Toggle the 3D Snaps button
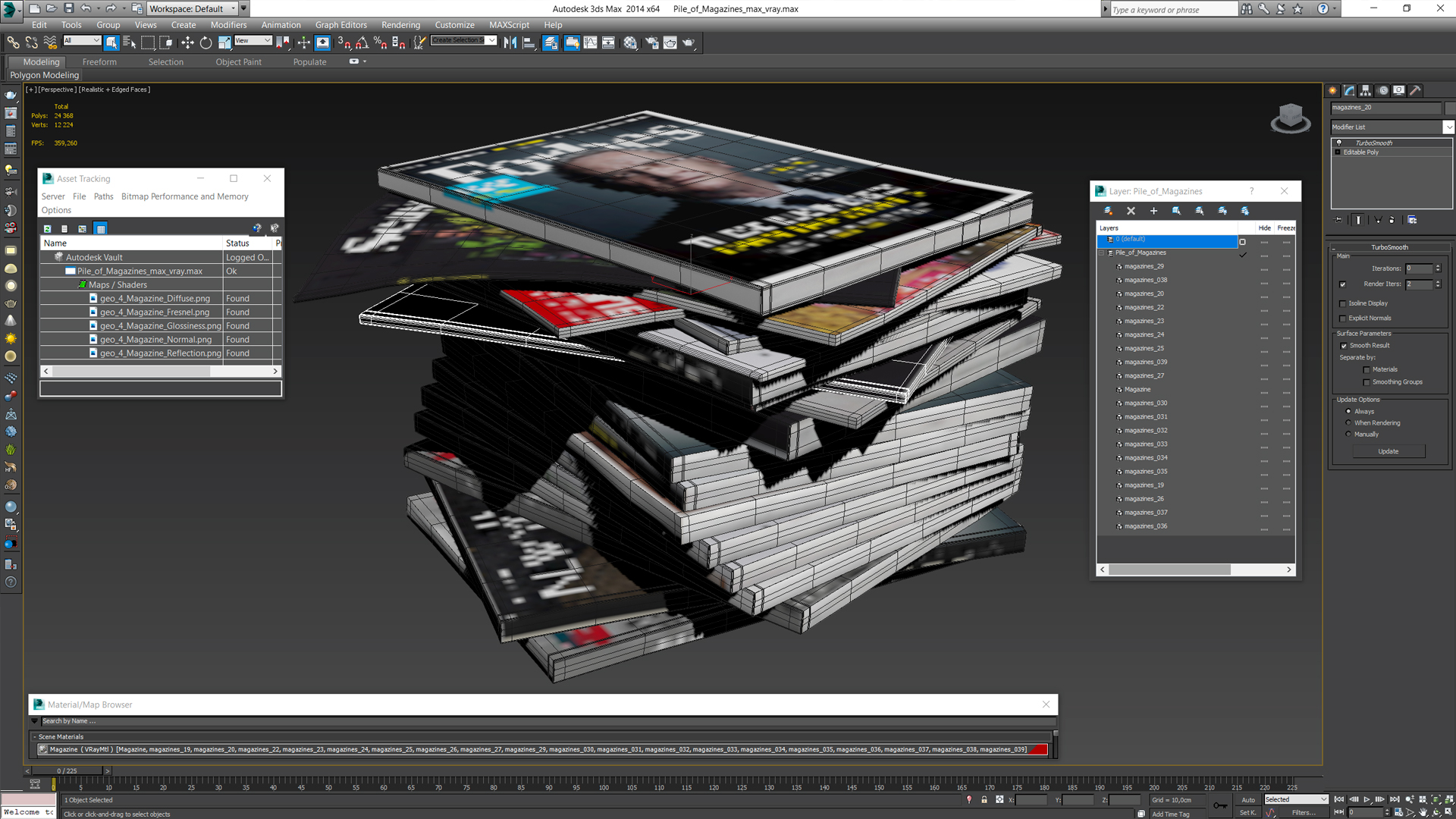Image resolution: width=1456 pixels, height=819 pixels. [x=344, y=42]
